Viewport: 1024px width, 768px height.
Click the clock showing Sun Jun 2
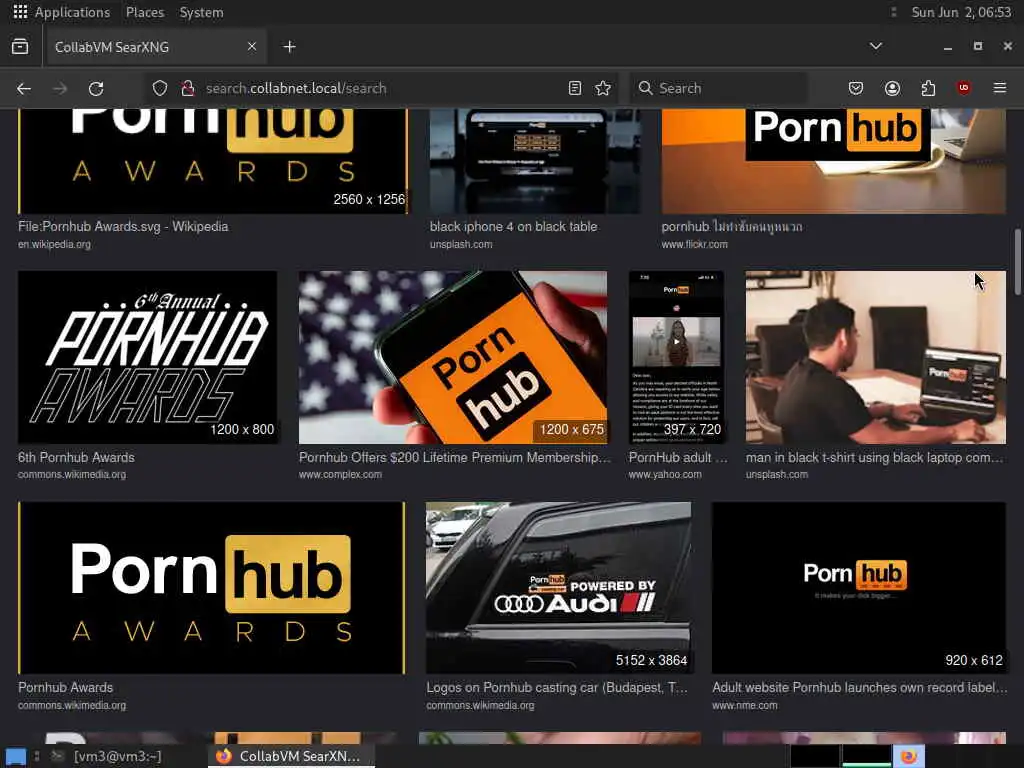point(961,12)
